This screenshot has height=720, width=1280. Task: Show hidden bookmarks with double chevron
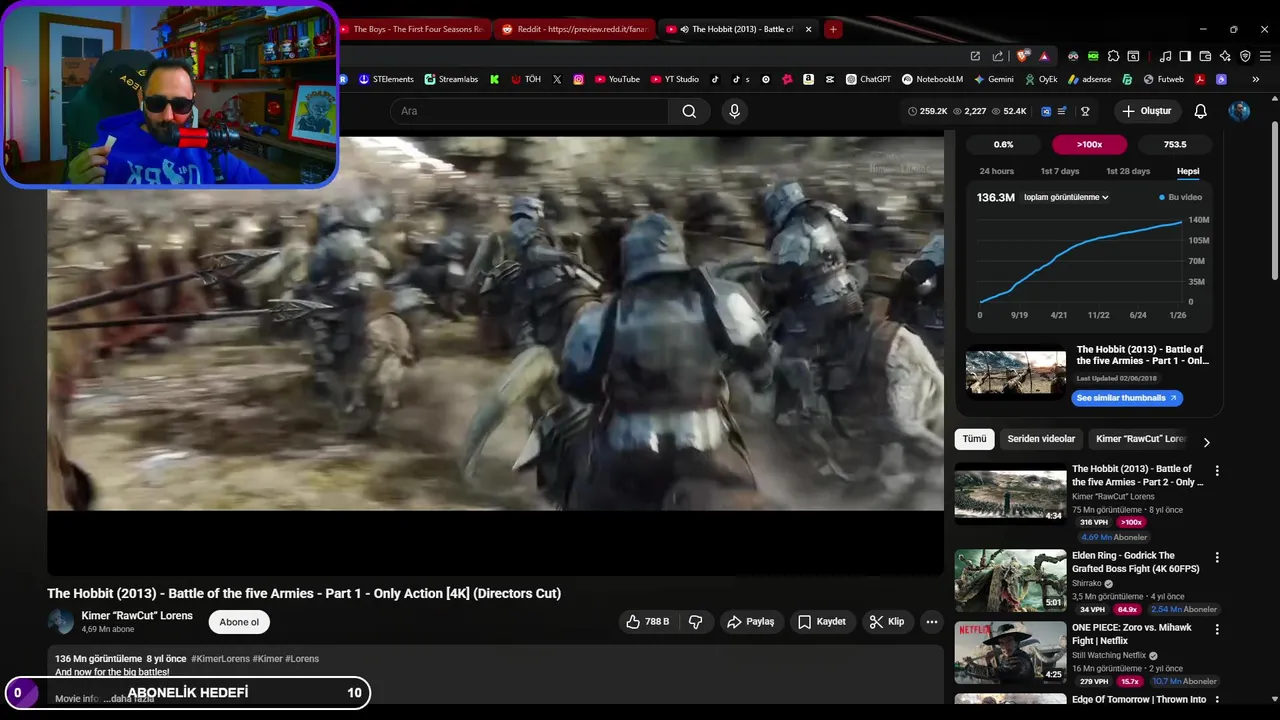1256,79
